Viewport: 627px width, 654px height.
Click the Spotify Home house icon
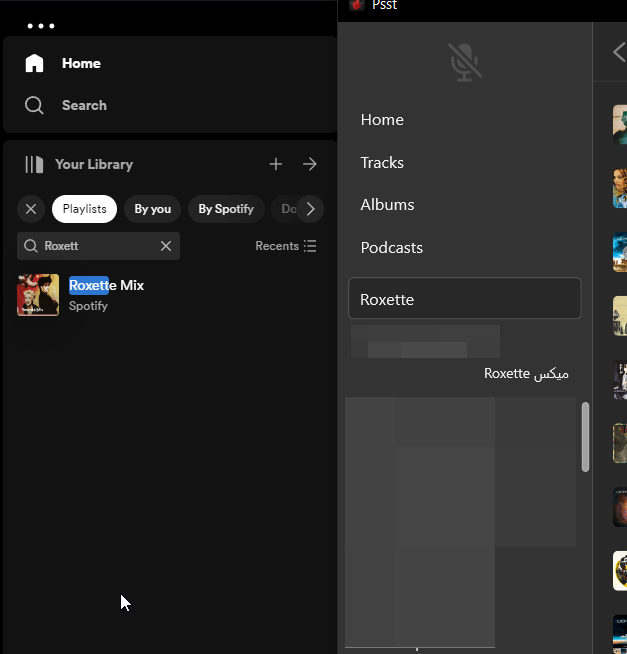[34, 63]
